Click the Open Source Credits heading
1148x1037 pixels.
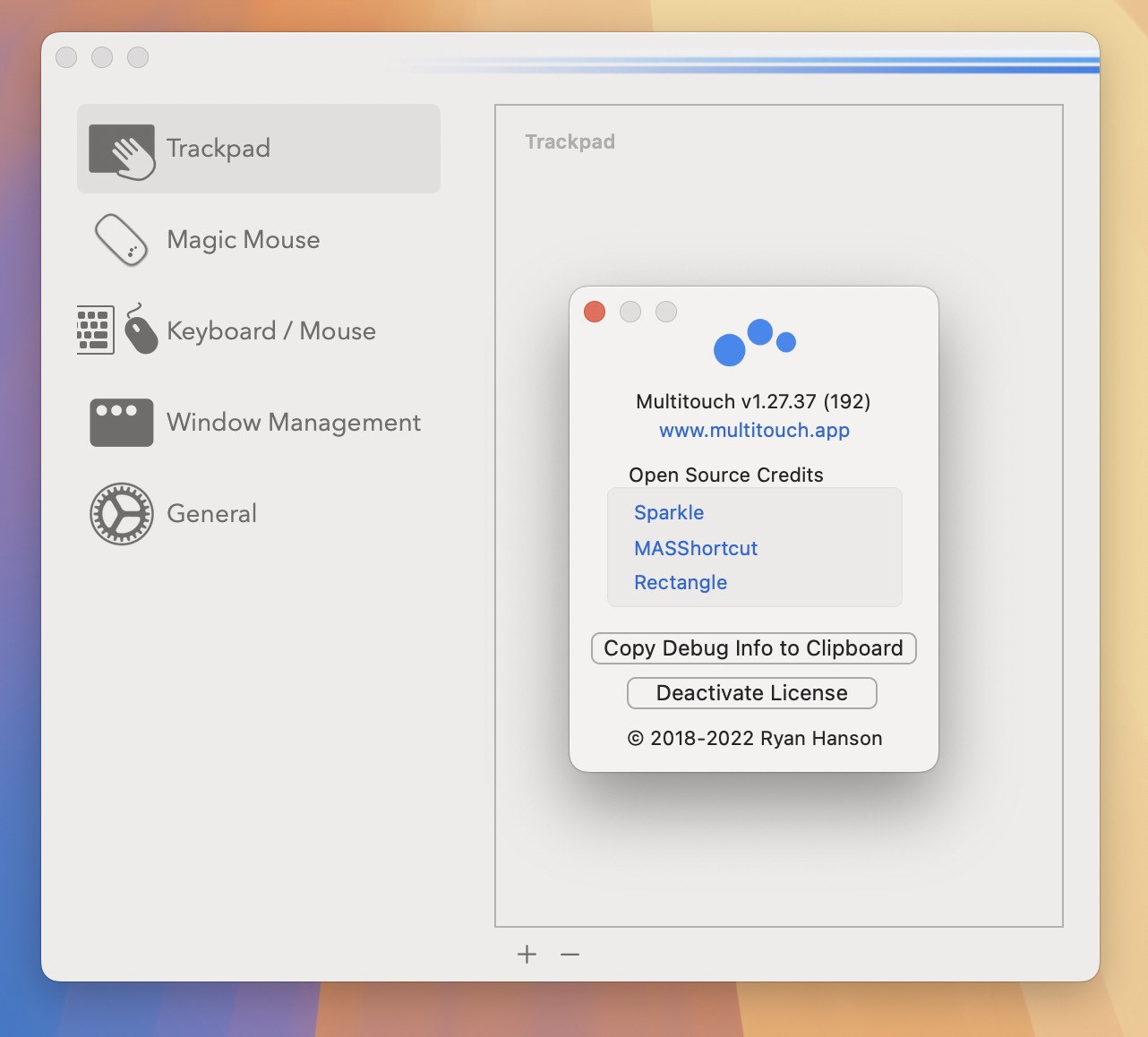[x=726, y=476]
